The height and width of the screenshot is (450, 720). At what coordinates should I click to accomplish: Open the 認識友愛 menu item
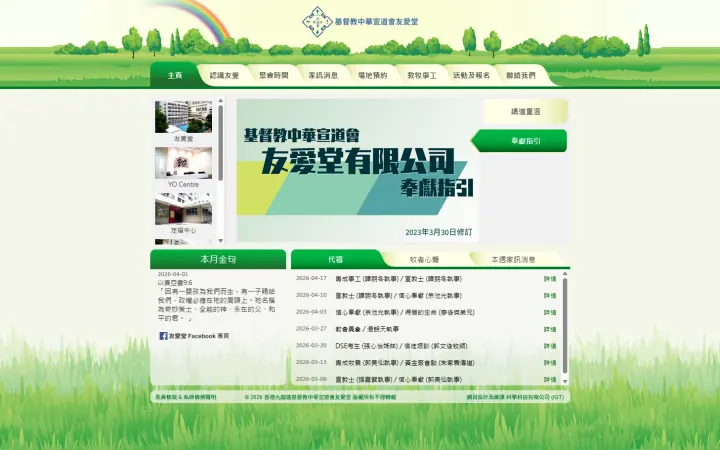(x=224, y=75)
